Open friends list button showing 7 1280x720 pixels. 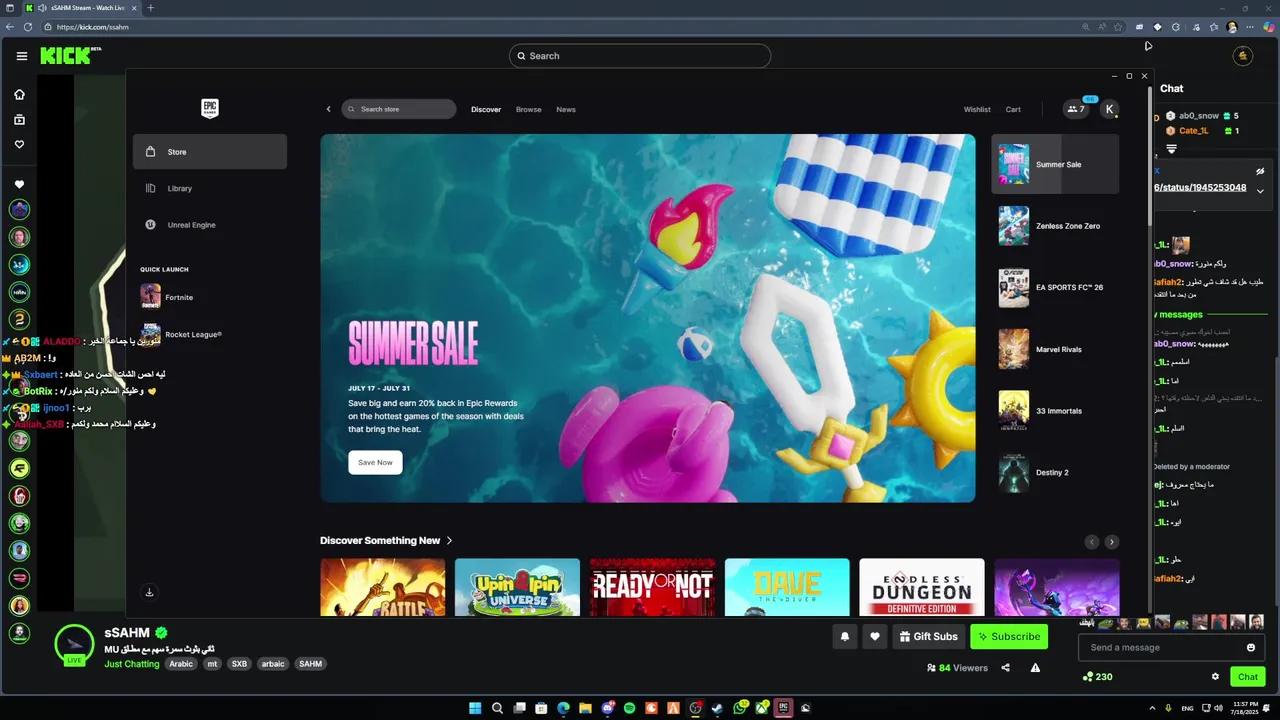1076,109
